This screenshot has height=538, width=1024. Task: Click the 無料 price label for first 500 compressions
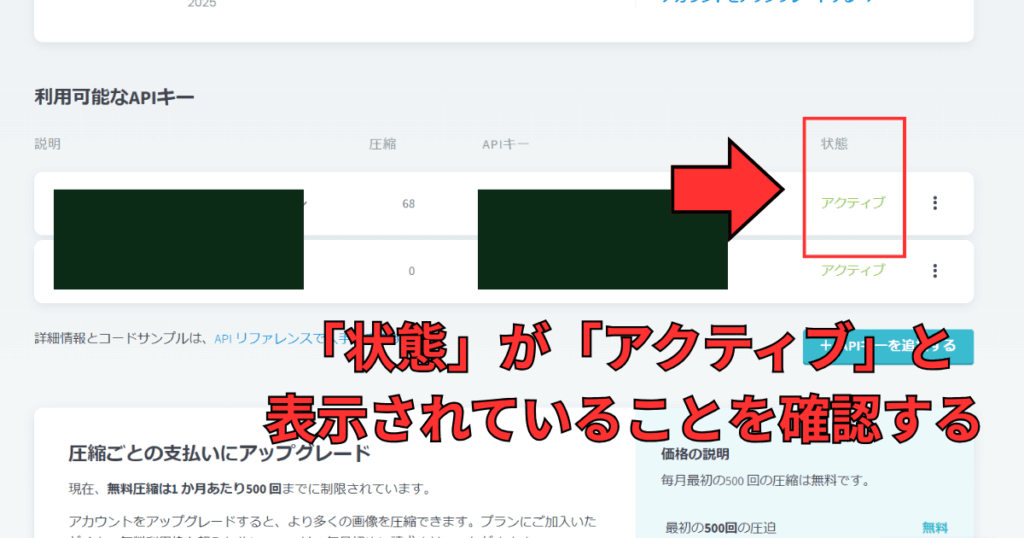pos(934,528)
